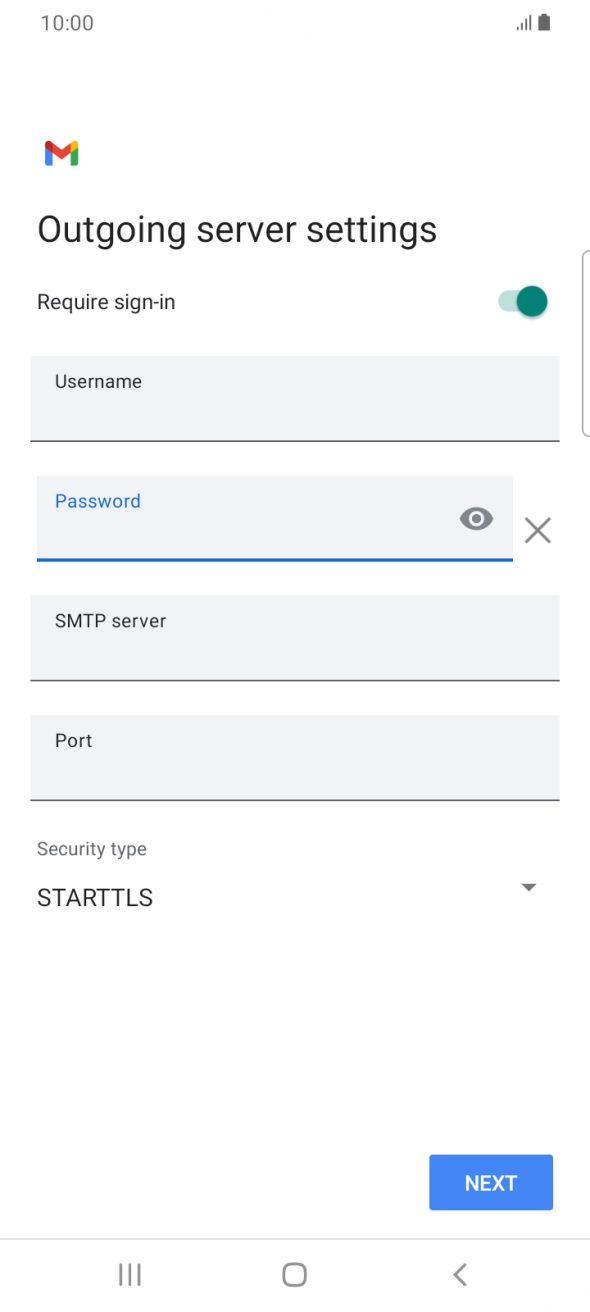Screen dimensions: 590x1312
Task: Hide the password by tapping the eye icon
Action: tap(476, 519)
